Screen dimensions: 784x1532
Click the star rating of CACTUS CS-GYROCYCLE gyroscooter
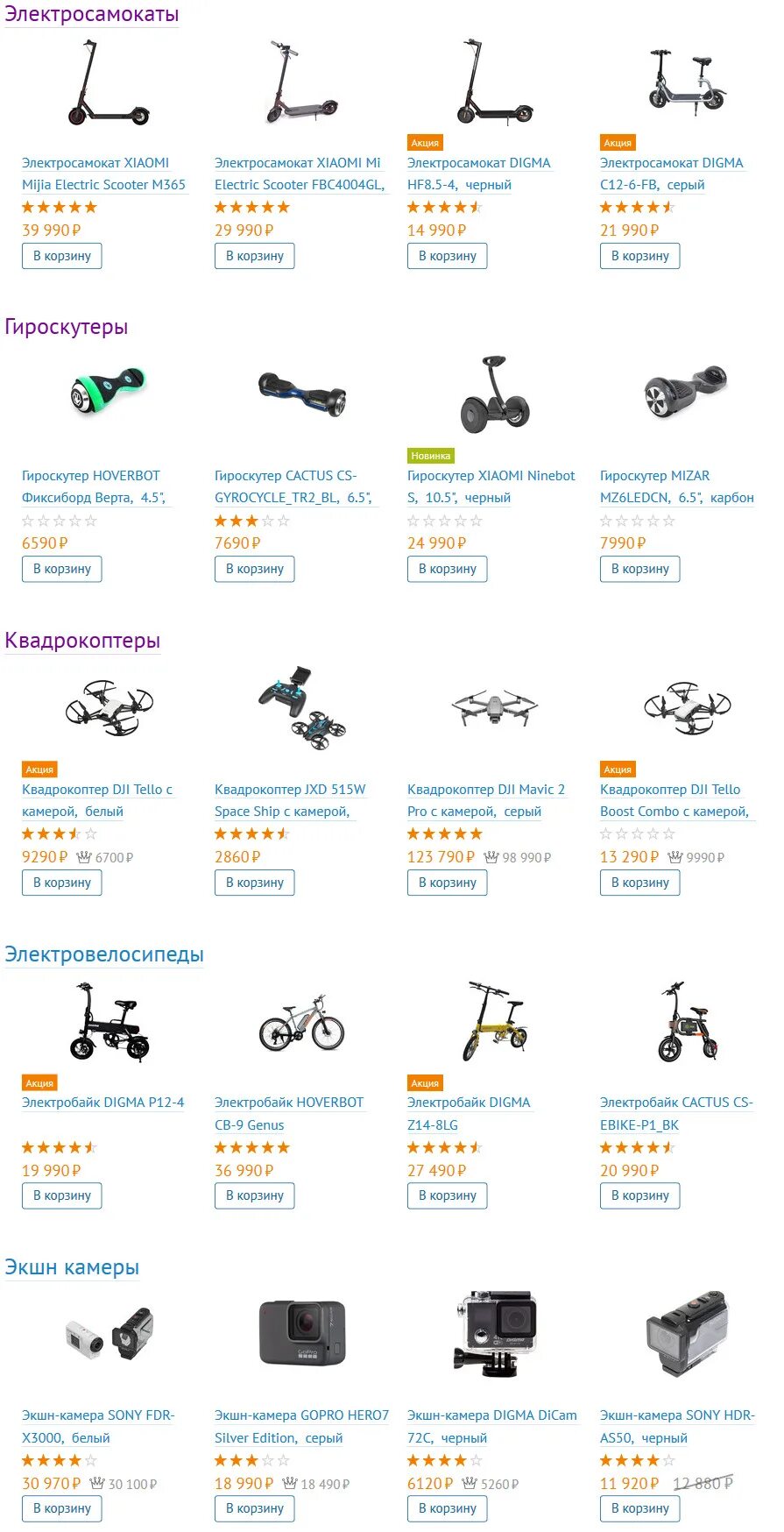tap(252, 521)
